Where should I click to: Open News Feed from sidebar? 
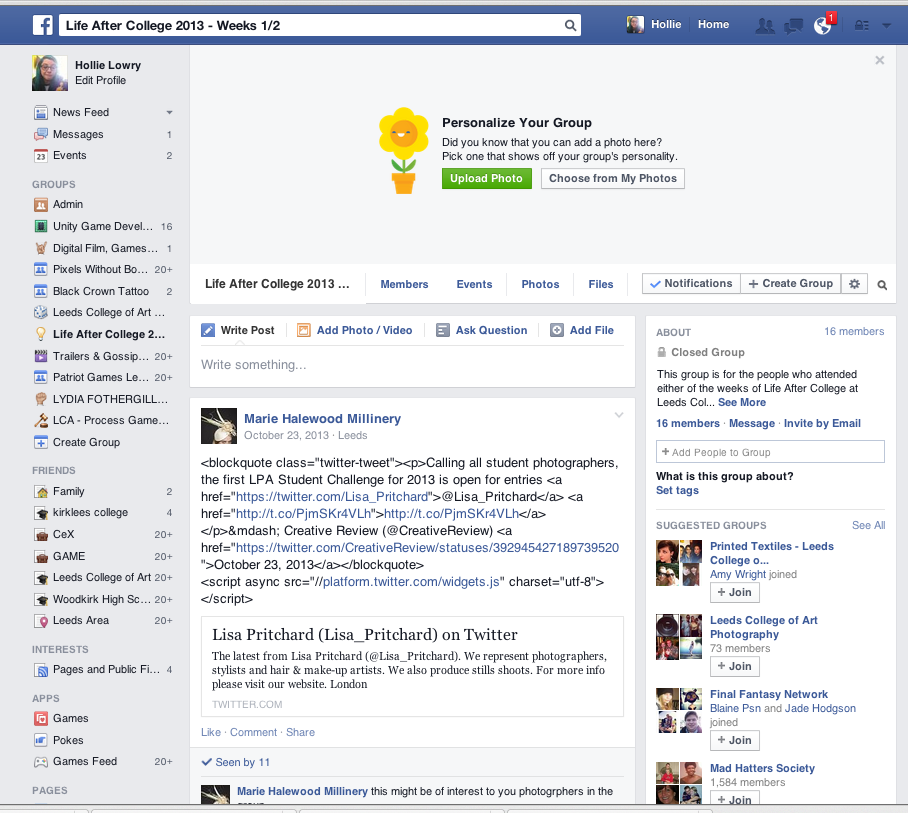tap(81, 112)
